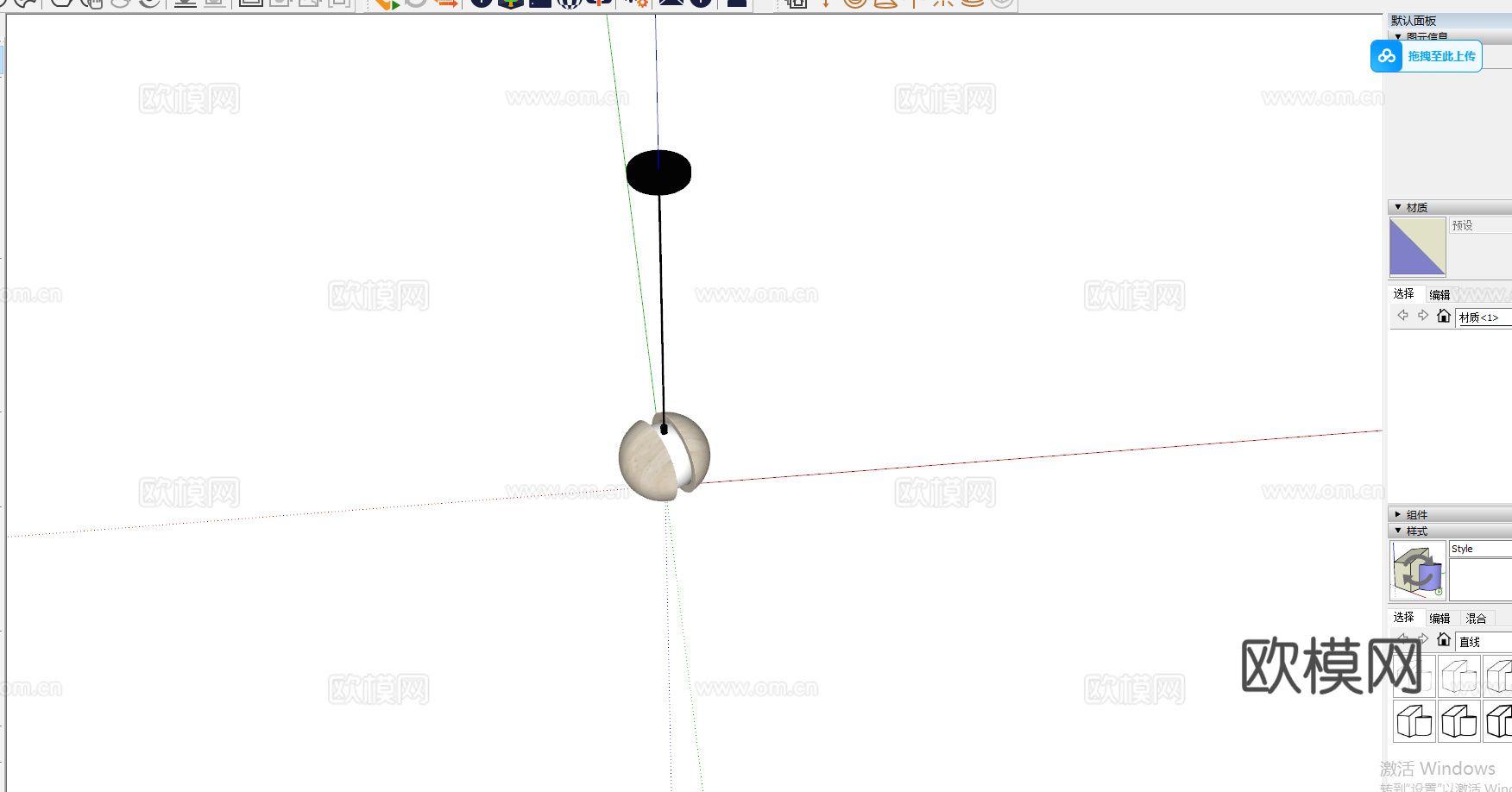Select middle style thumbnail in second row
This screenshot has width=1512, height=792.
tap(1459, 721)
